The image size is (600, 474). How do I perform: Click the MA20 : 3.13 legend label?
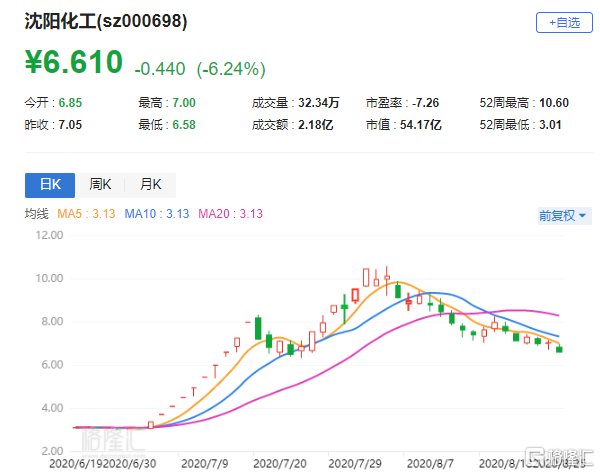(x=230, y=213)
